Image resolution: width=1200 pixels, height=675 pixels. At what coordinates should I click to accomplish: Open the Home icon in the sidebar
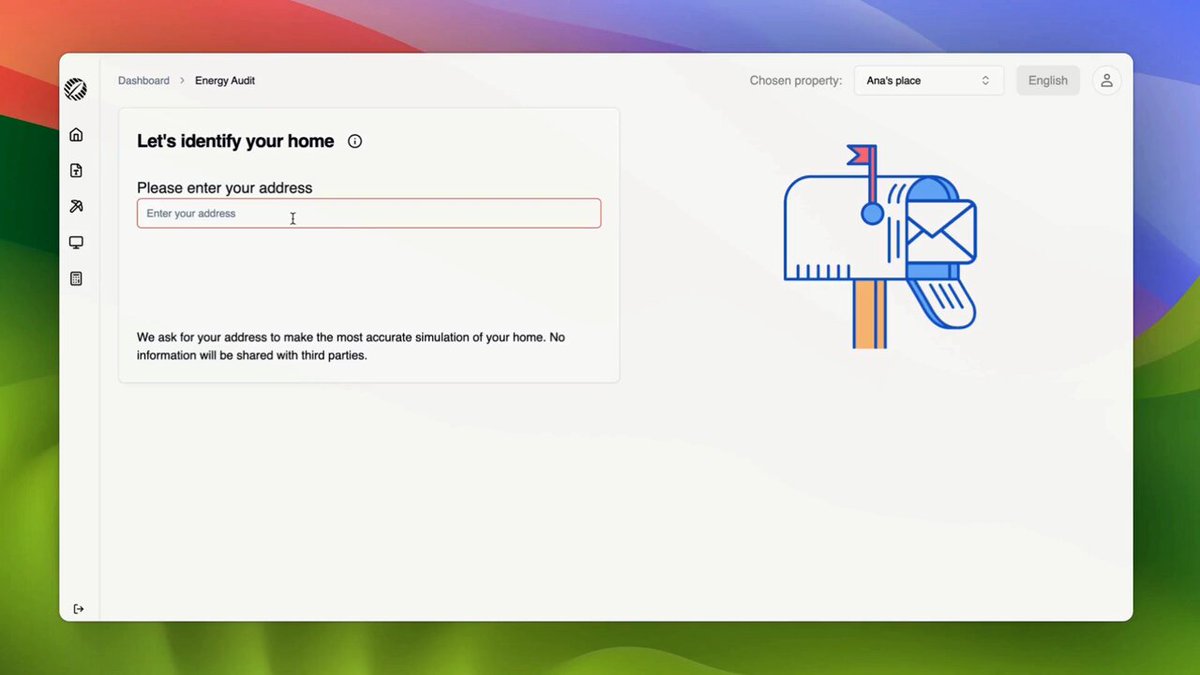(x=76, y=135)
